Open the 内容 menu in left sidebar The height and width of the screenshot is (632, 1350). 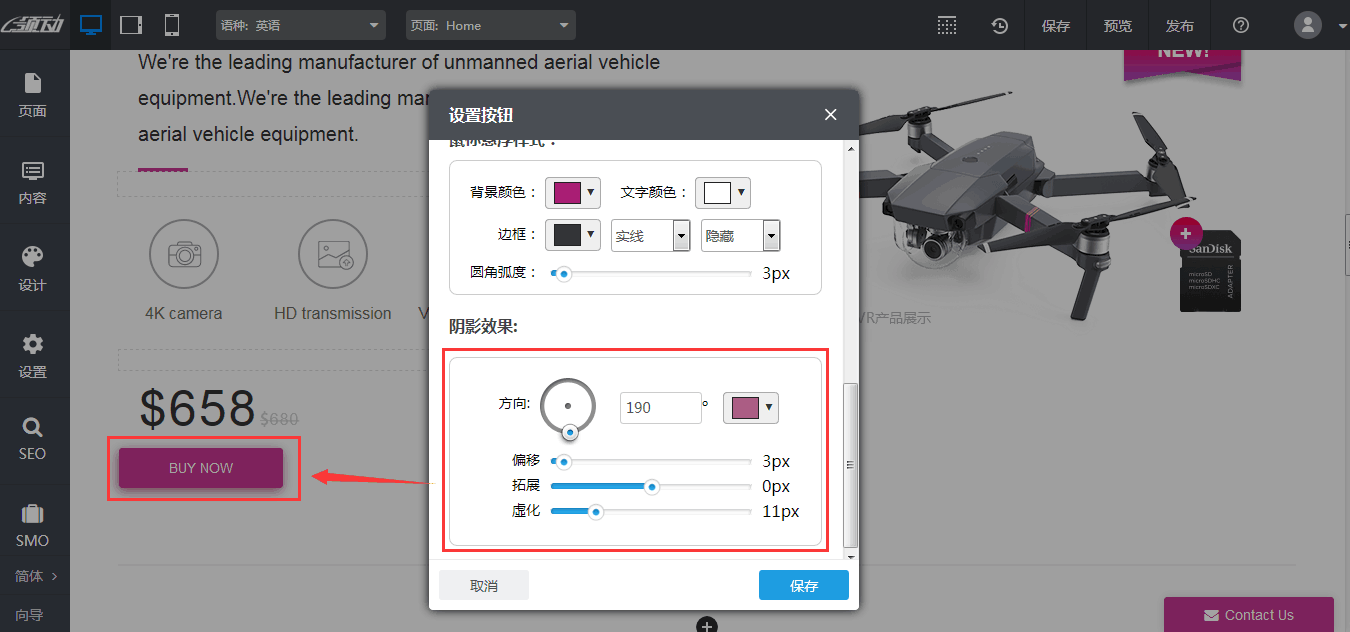click(34, 182)
